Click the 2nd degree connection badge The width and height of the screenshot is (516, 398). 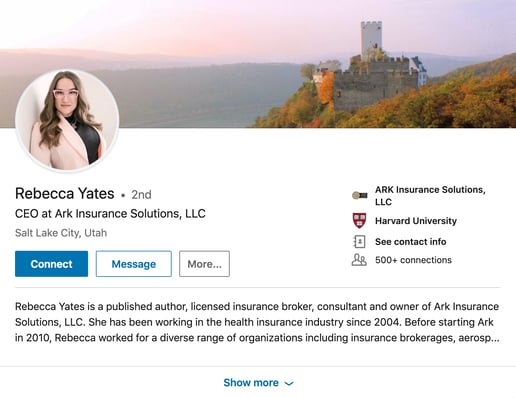(141, 195)
